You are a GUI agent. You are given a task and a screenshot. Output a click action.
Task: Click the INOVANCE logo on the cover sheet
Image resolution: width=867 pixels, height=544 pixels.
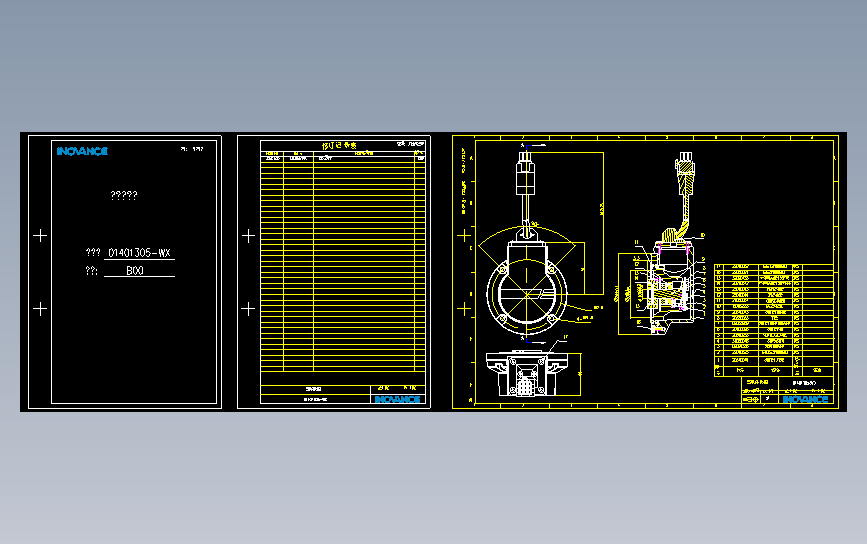82,151
